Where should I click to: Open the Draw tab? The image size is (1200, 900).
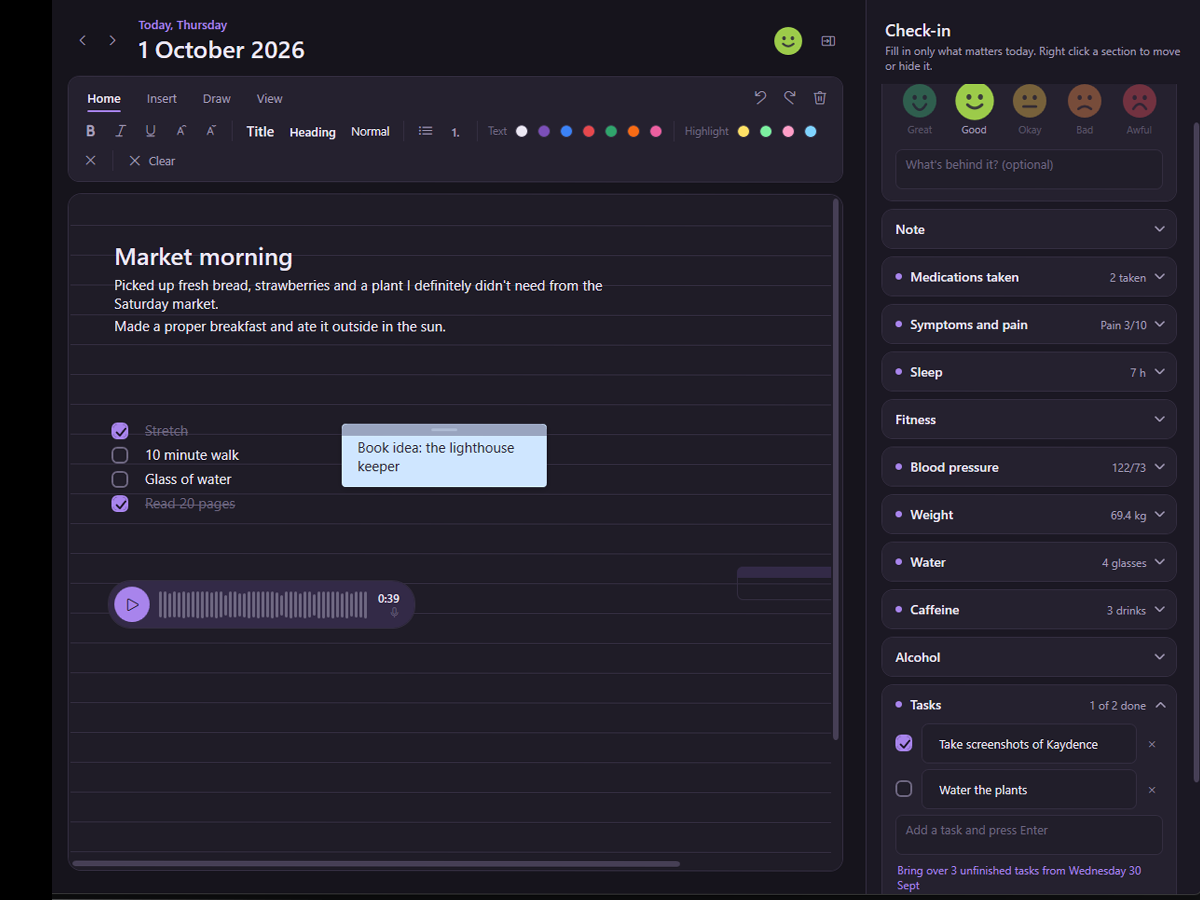coord(217,99)
